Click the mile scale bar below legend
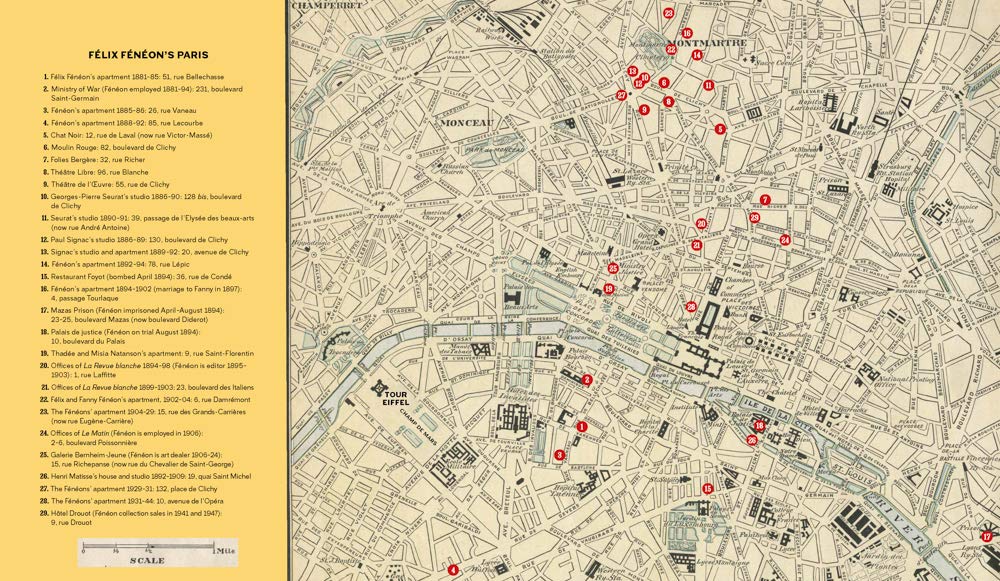Image resolution: width=1000 pixels, height=581 pixels. coord(158,550)
